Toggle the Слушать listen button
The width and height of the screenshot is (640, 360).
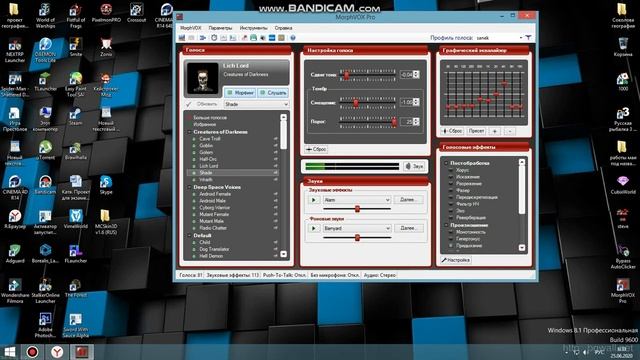(273, 93)
